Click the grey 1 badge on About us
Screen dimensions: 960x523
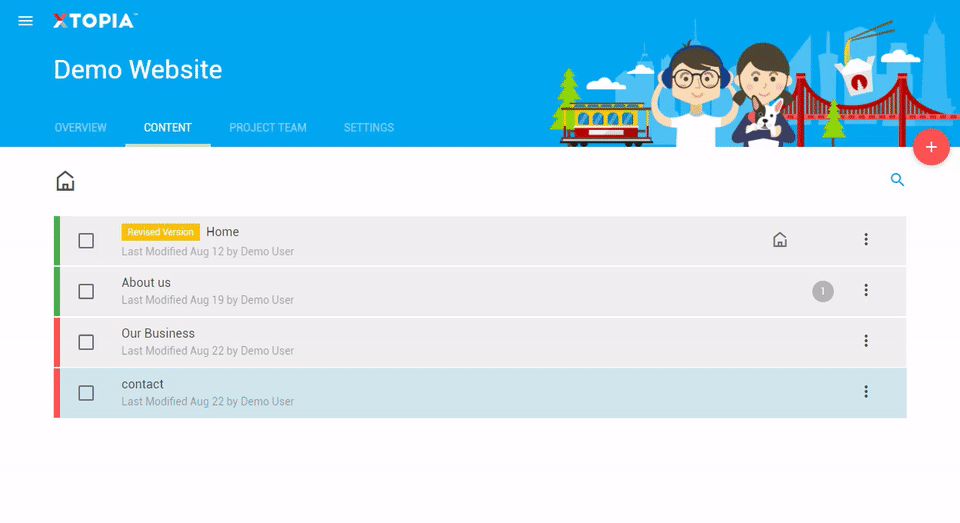[x=822, y=291]
